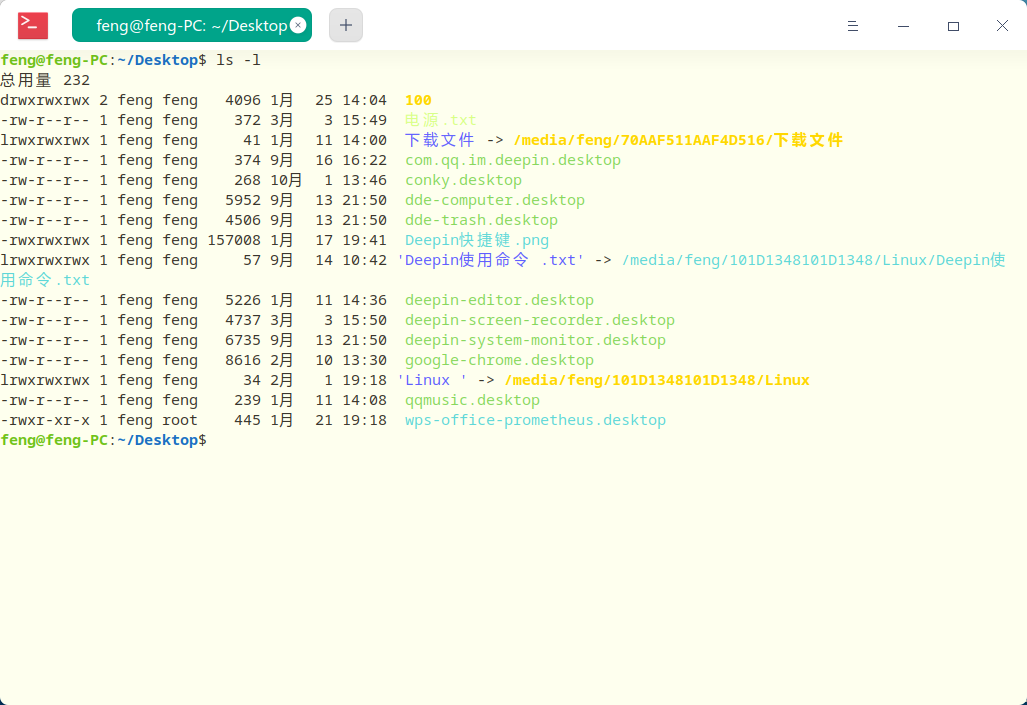
Task: Click the 100 directory name
Action: (x=418, y=100)
